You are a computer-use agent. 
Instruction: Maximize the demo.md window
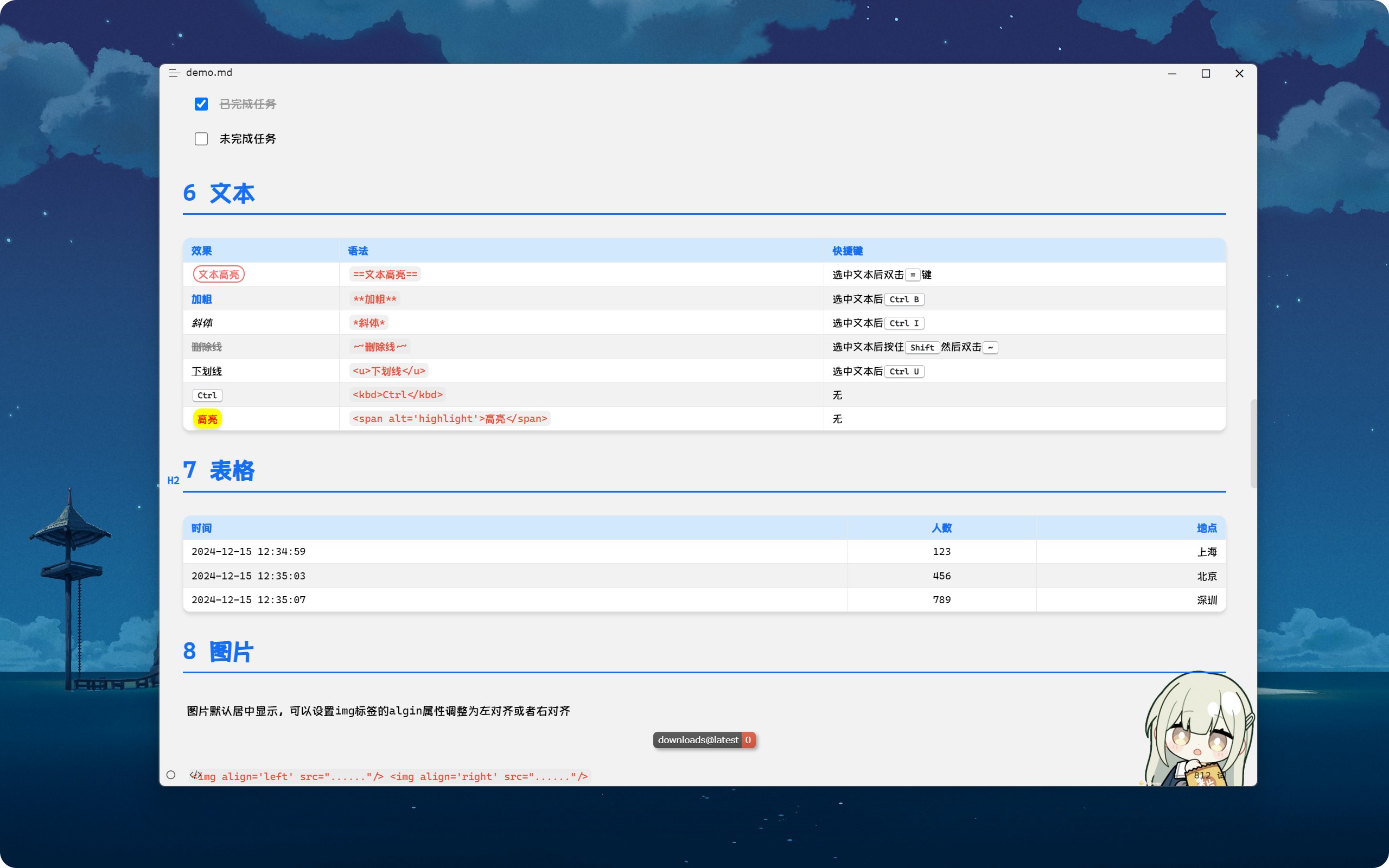coord(1205,73)
